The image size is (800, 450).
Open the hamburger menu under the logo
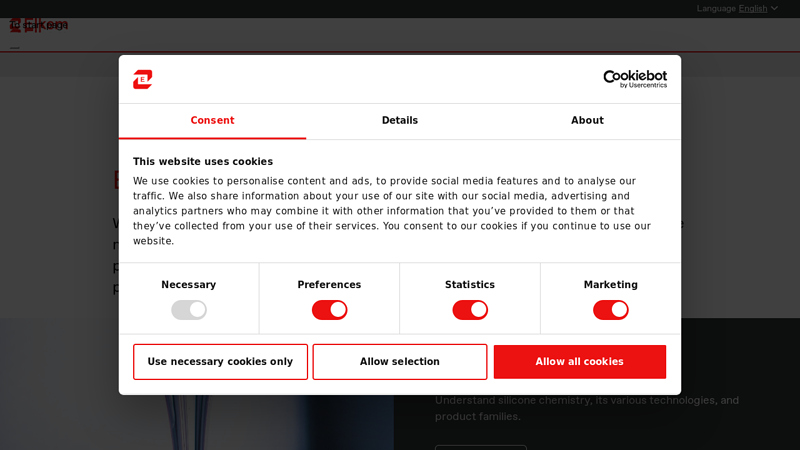point(15,47)
